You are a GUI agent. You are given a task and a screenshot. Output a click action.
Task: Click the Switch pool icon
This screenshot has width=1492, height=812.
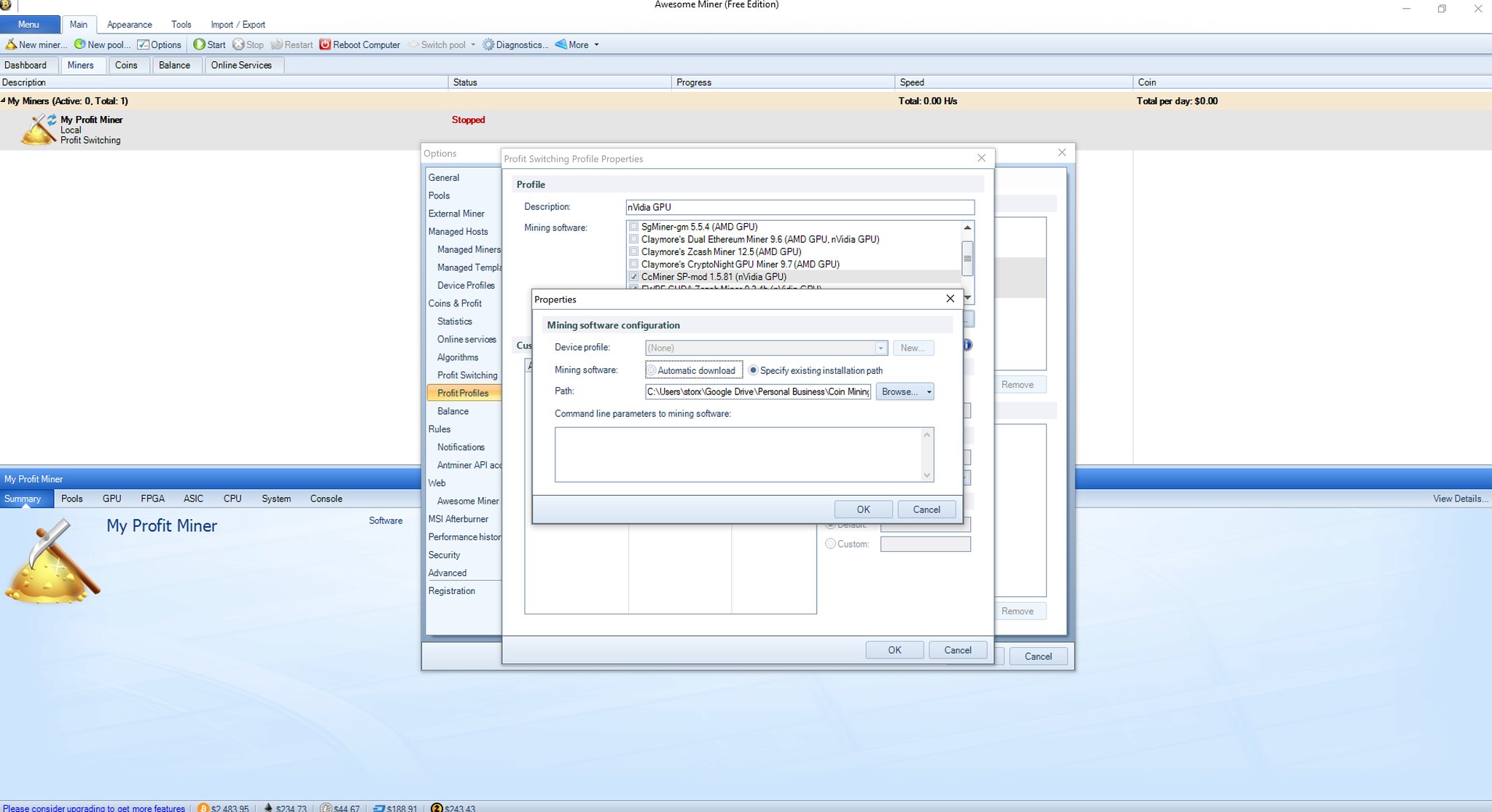tap(413, 44)
